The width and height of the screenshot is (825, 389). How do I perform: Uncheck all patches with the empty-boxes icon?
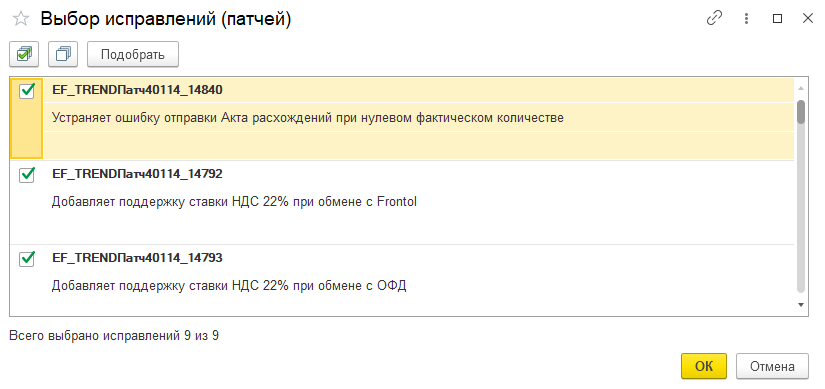pyautogui.click(x=63, y=54)
